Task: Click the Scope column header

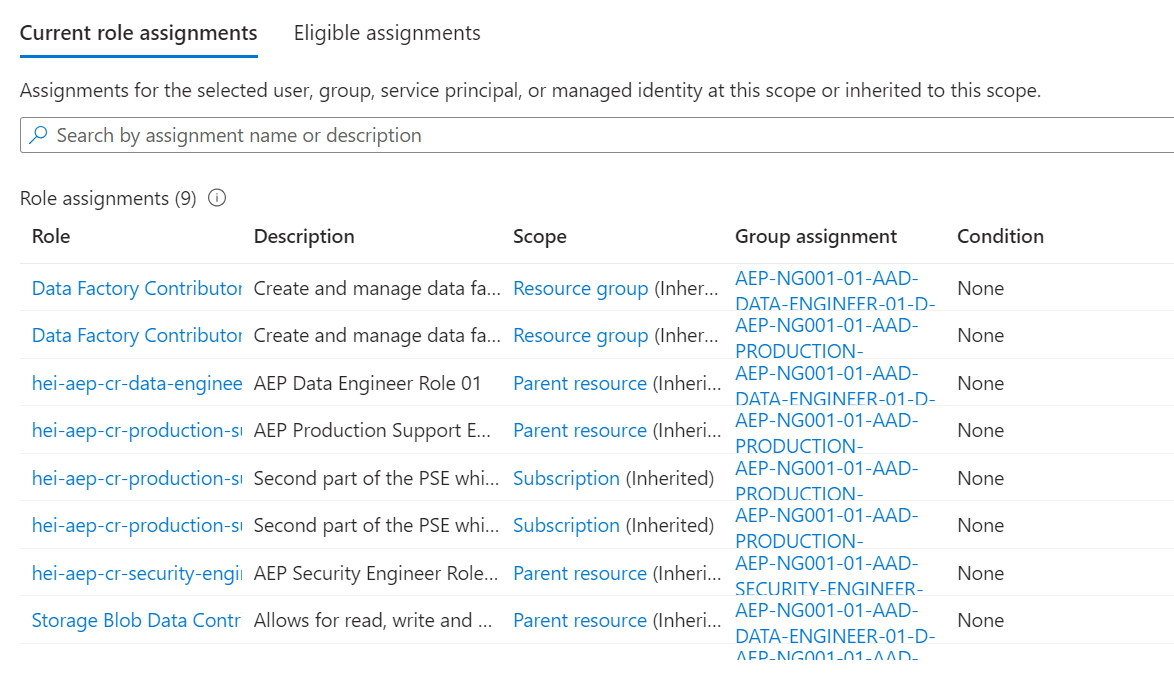Action: pos(539,236)
